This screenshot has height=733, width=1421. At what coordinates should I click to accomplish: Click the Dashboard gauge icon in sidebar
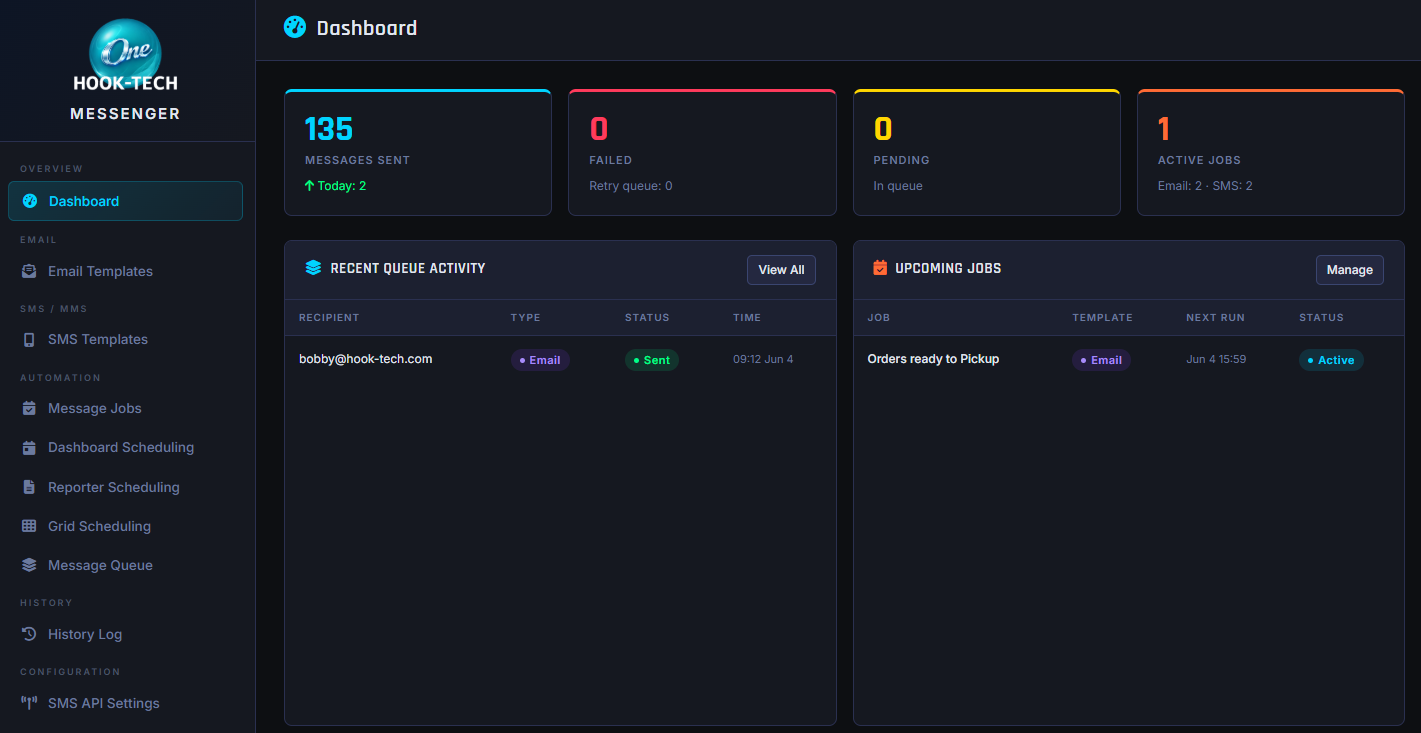pos(30,201)
